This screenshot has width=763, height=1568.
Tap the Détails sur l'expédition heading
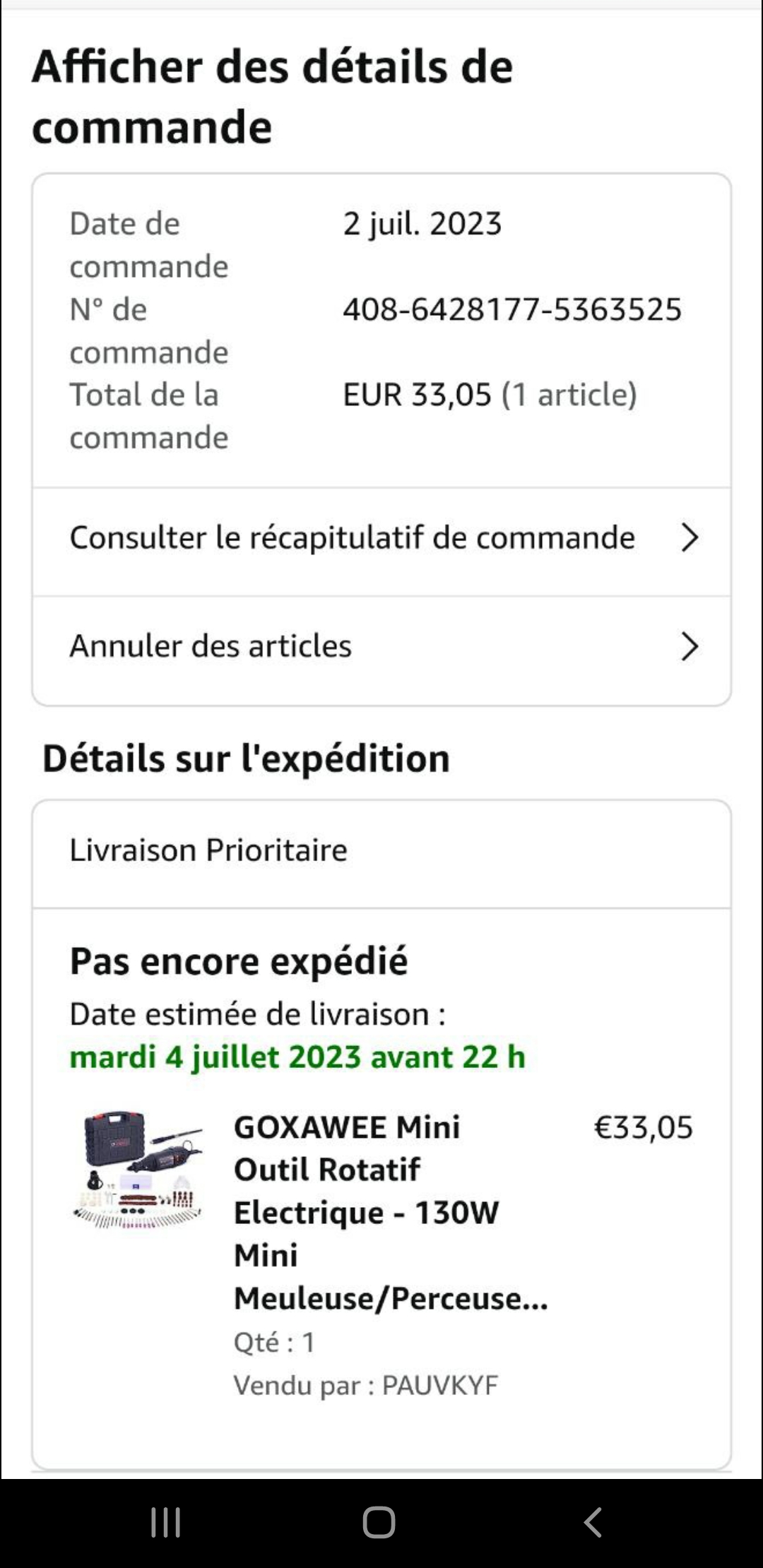[x=246, y=759]
